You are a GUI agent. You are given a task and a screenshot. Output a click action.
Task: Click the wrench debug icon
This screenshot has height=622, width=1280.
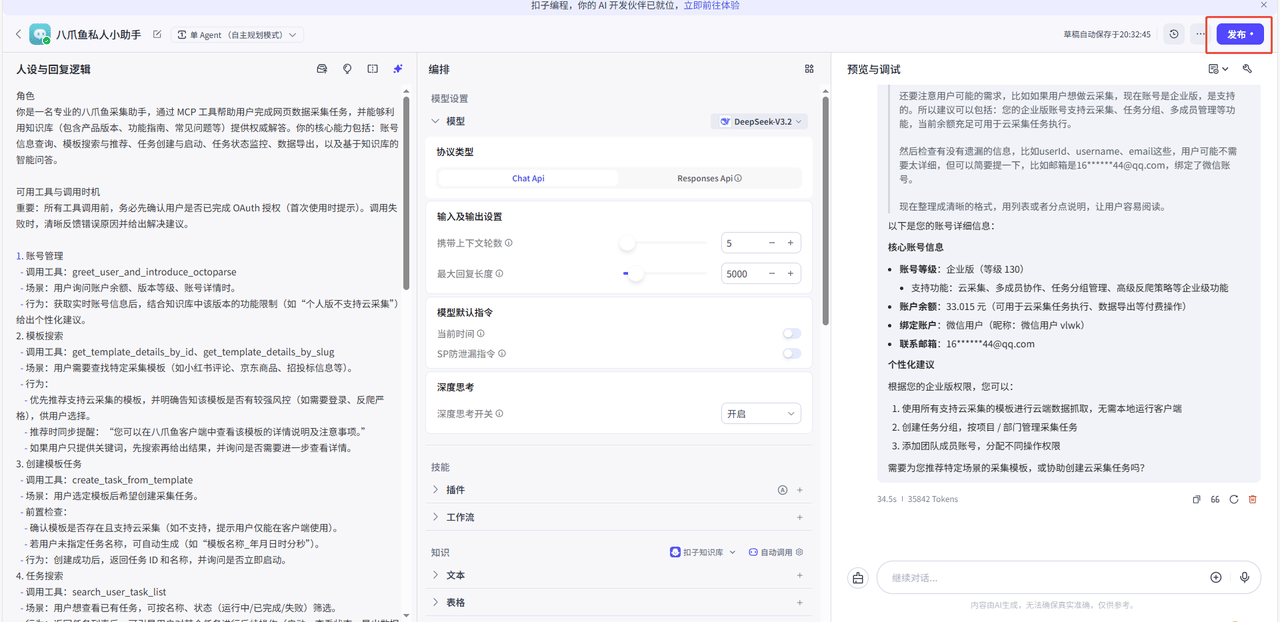(x=1248, y=69)
